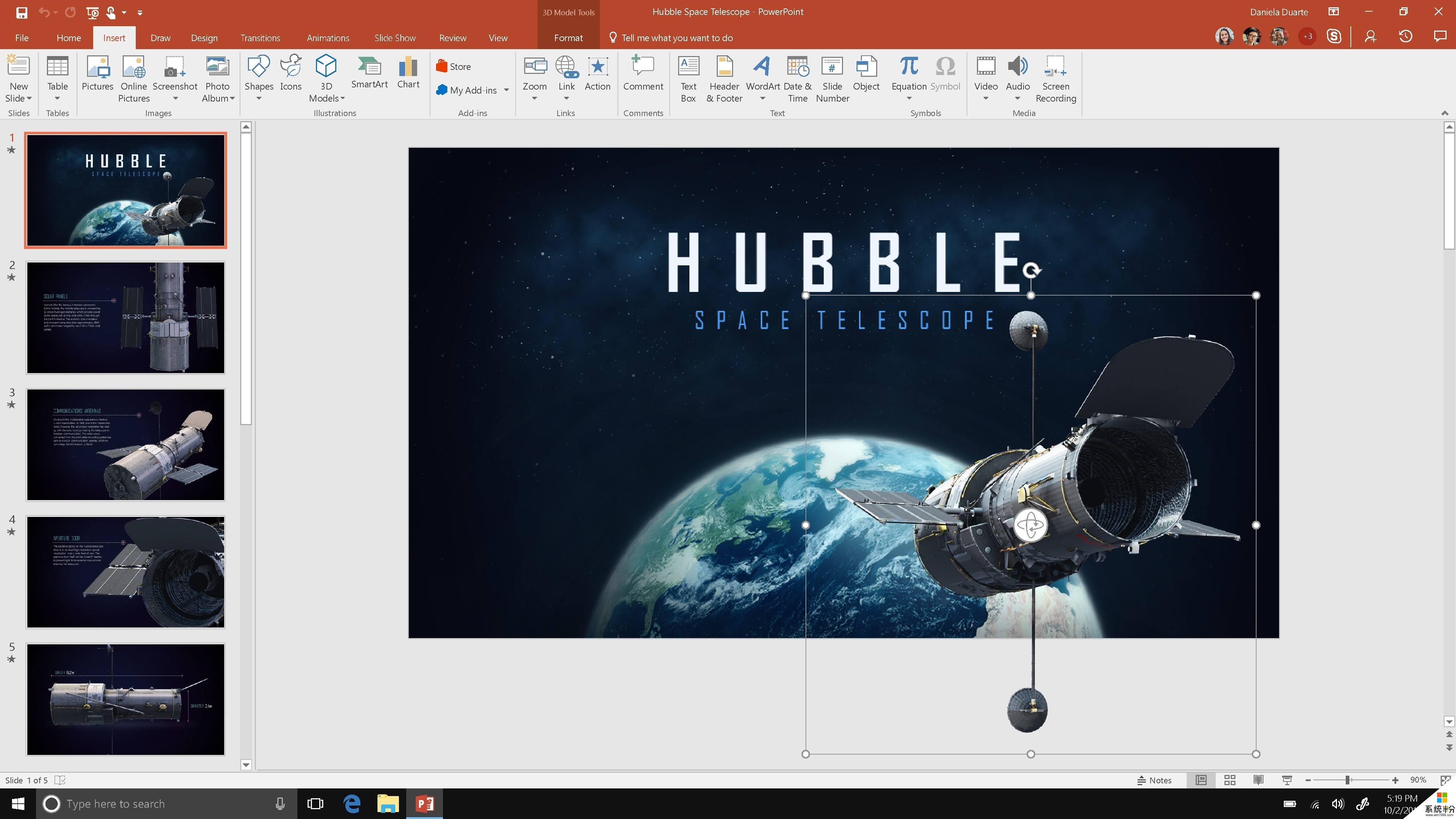Select slide 3 Communications Antennas thumbnail
This screenshot has width=1456, height=819.
pos(126,444)
